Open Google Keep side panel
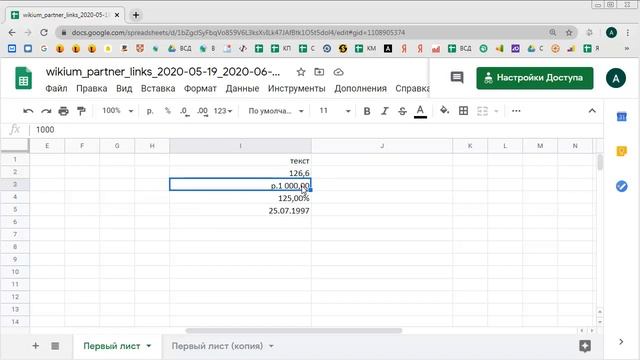This screenshot has width=640, height=360. (x=622, y=151)
